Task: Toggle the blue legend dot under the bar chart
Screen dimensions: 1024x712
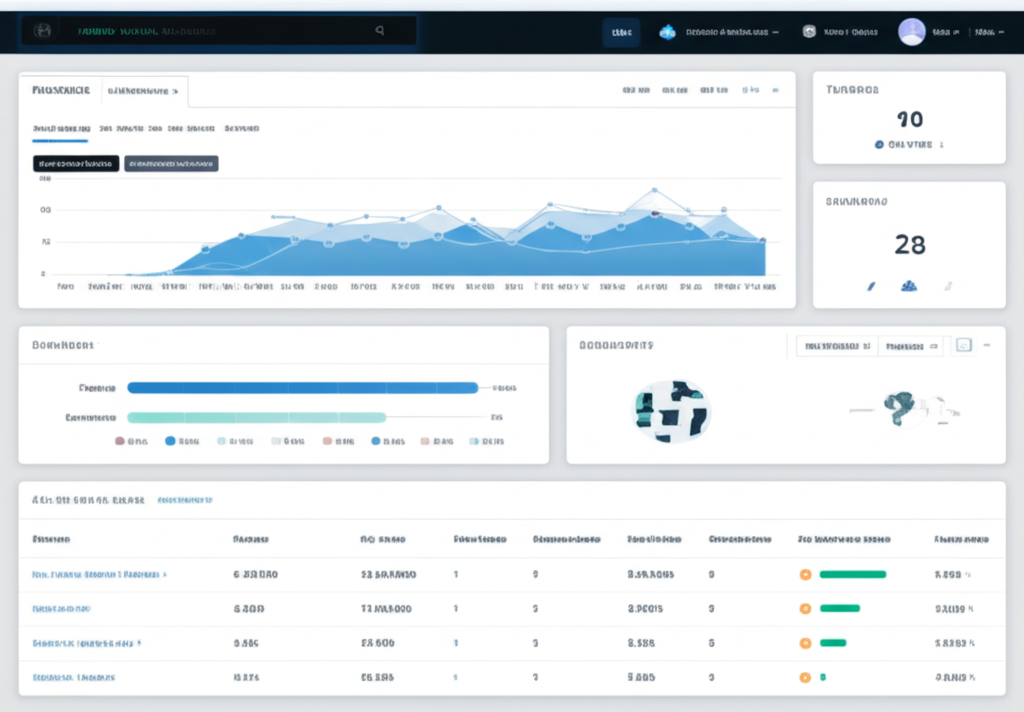Action: tap(169, 440)
